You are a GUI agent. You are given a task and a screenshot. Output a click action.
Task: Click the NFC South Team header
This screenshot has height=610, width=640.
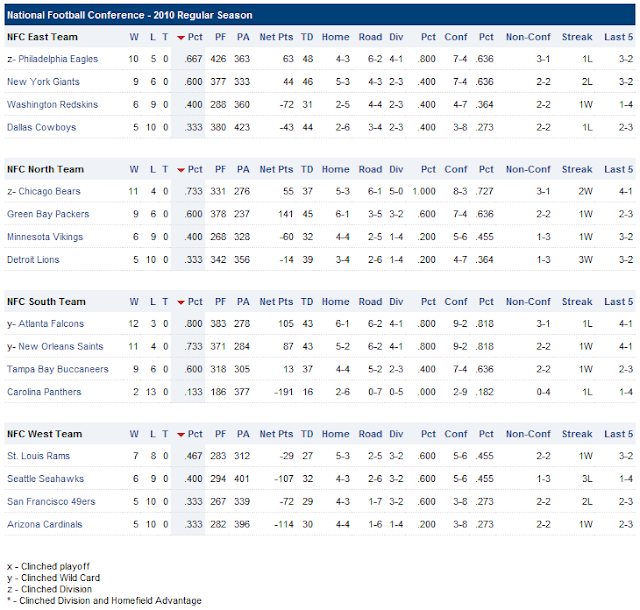(46, 302)
